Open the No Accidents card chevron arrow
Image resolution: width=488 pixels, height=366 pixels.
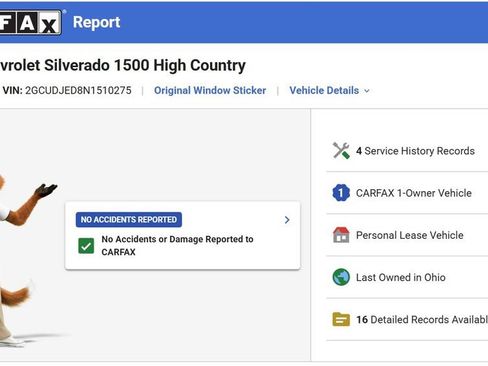tap(287, 220)
